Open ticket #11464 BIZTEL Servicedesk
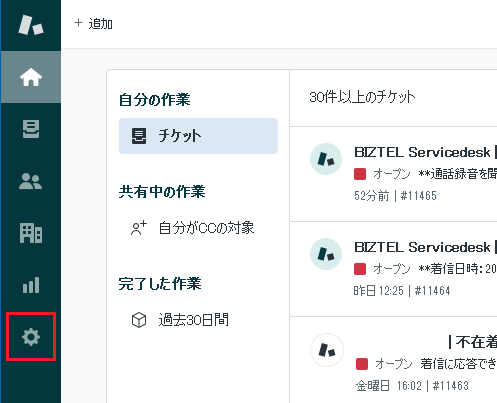497x403 pixels. (393, 269)
